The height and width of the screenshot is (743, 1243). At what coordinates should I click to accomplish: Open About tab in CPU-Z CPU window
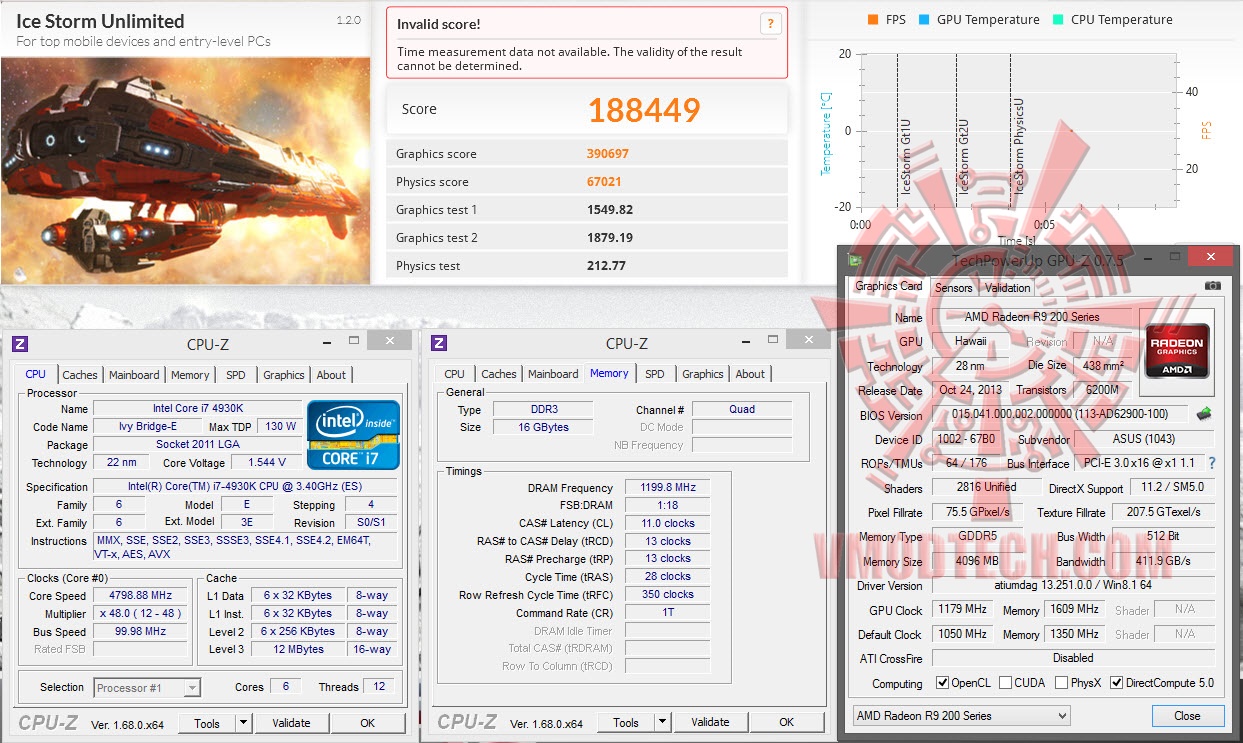point(331,375)
